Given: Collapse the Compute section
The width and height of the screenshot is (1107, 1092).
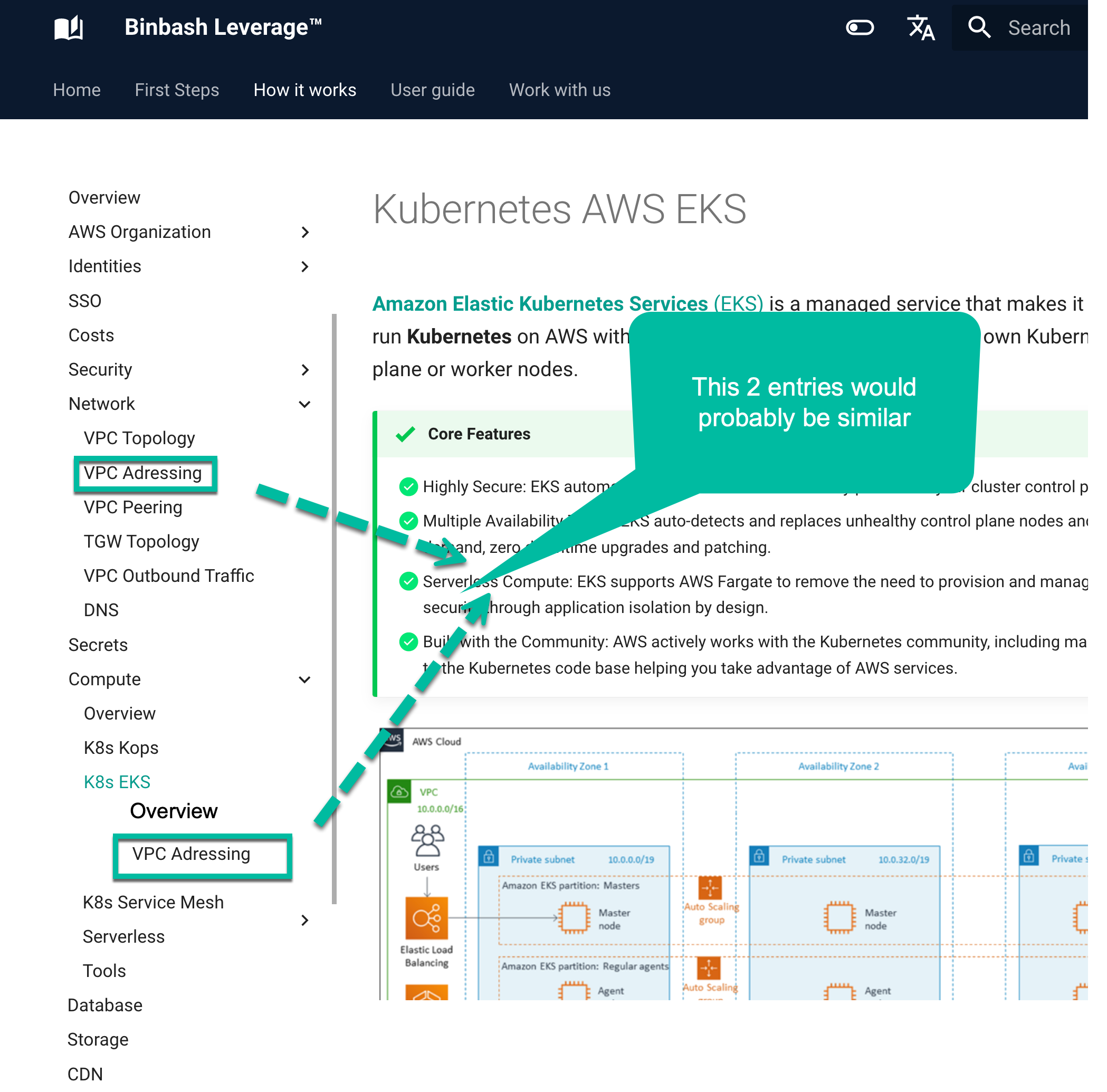Looking at the screenshot, I should click(304, 679).
